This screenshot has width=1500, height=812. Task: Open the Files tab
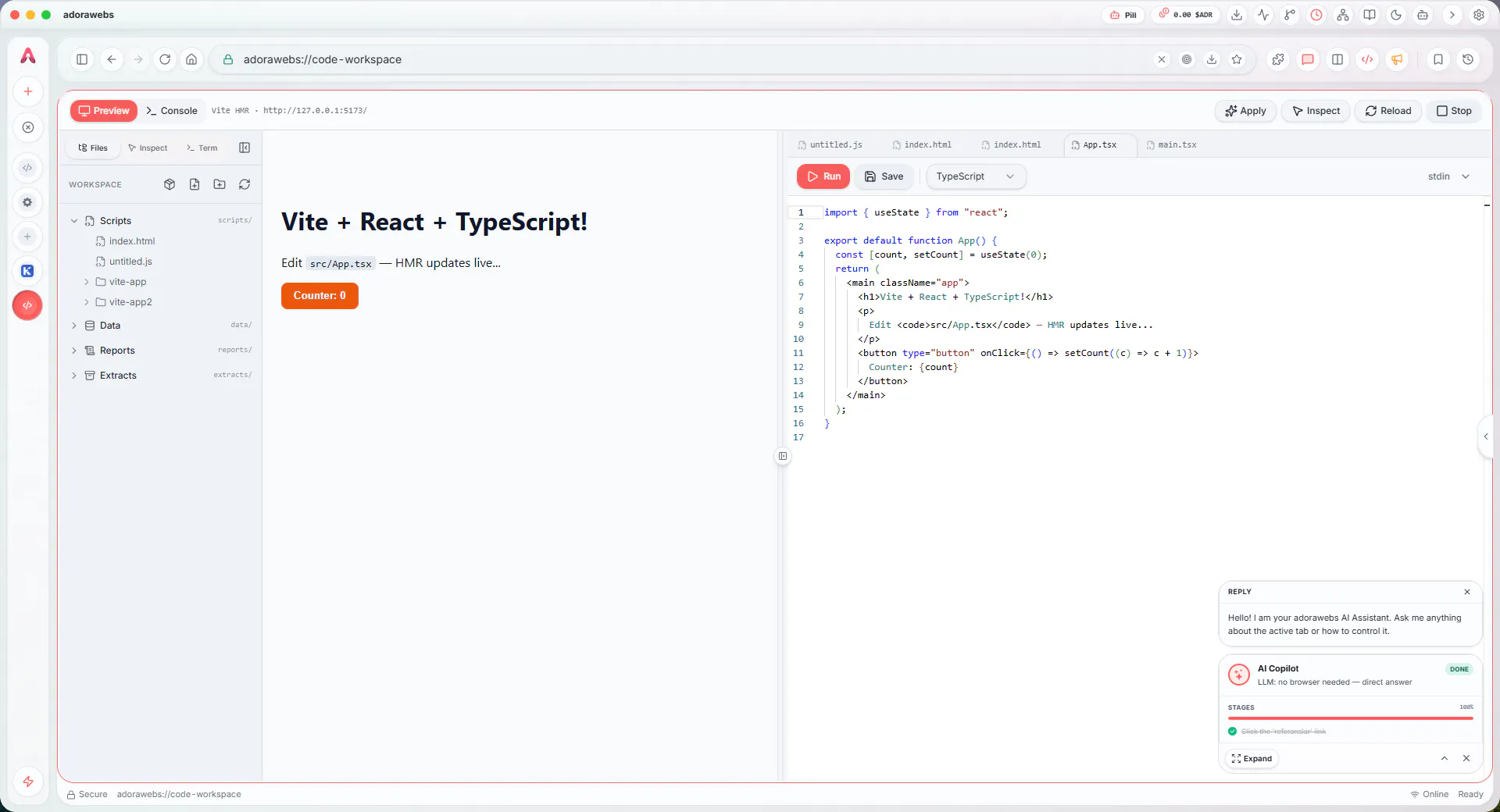coord(93,148)
